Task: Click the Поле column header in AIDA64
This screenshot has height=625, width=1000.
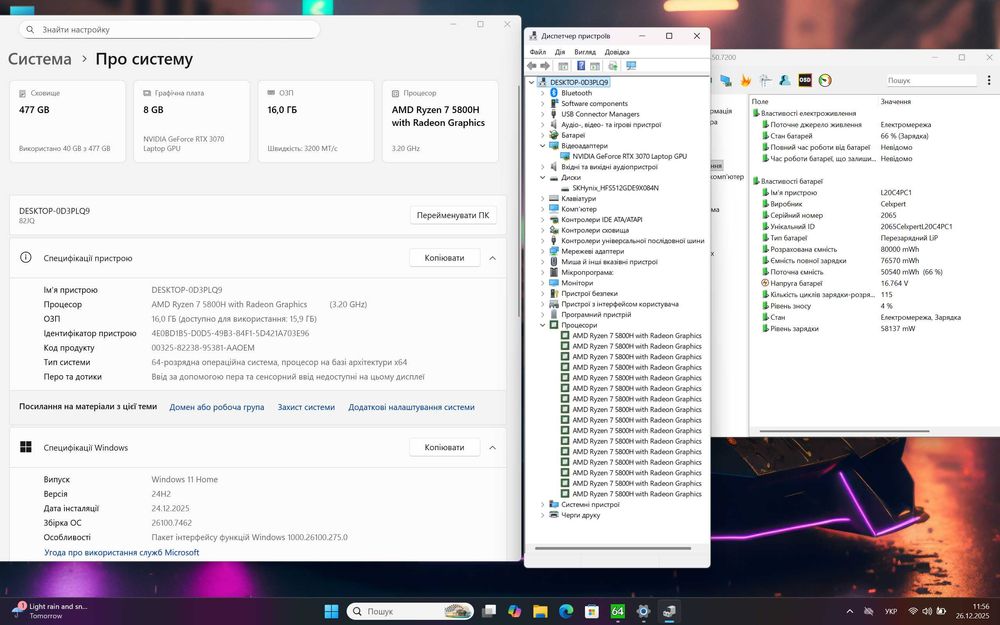Action: 760,101
